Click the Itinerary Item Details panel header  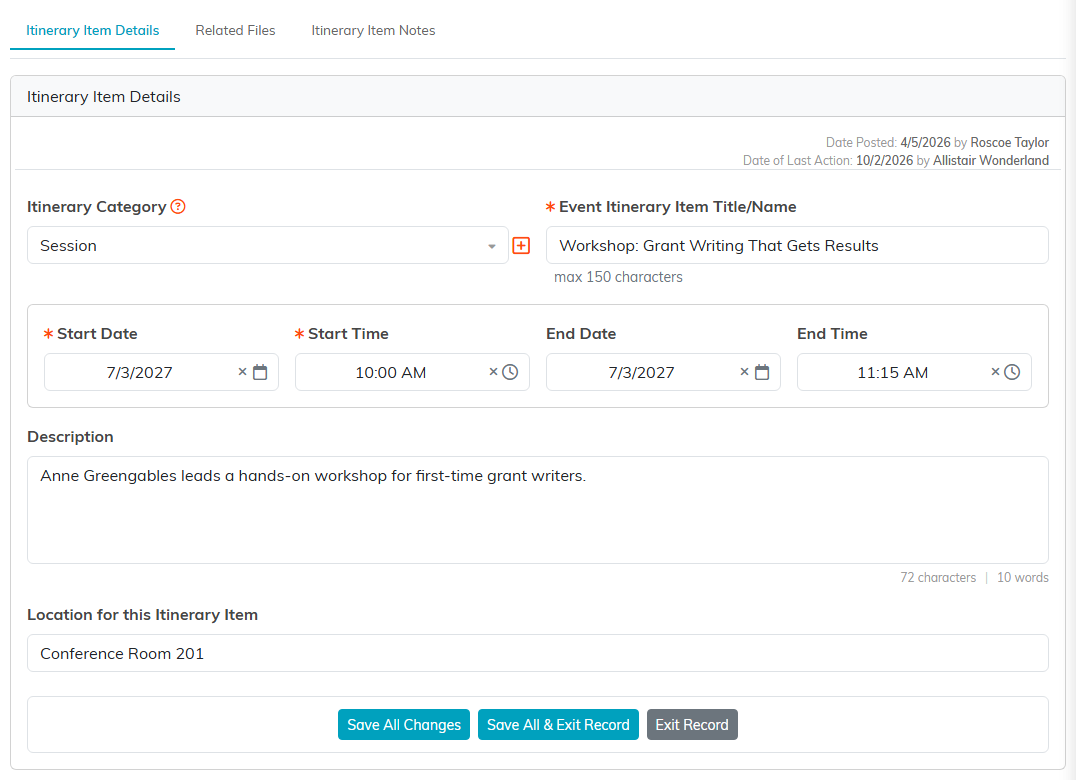coord(538,97)
